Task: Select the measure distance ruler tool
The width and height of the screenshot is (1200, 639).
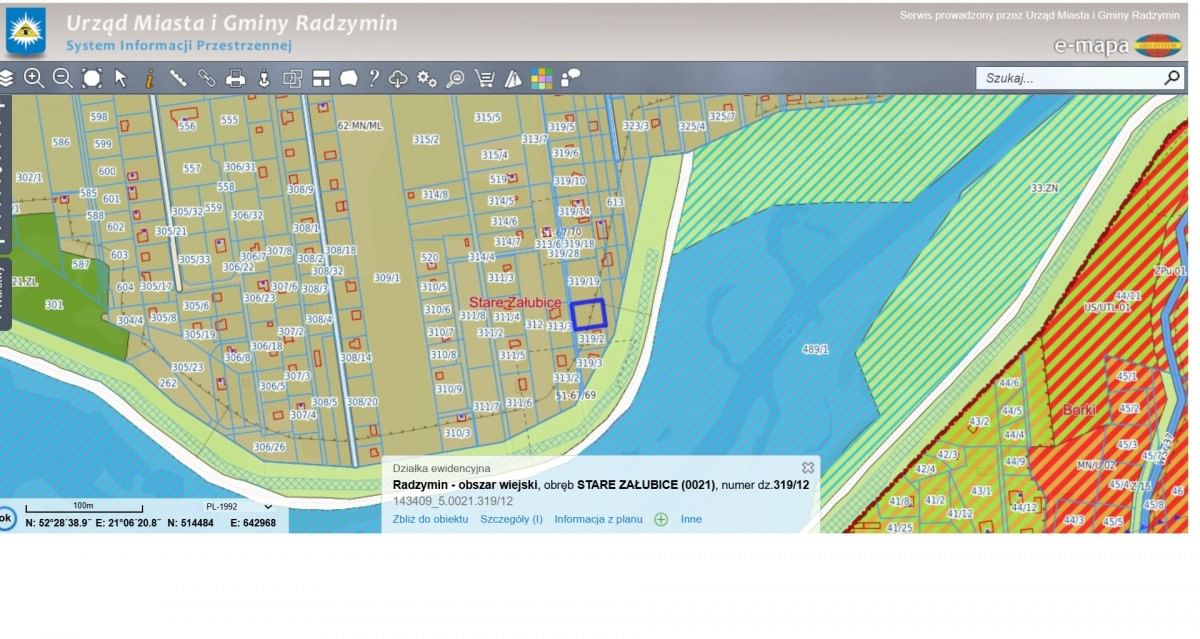Action: coord(178,78)
